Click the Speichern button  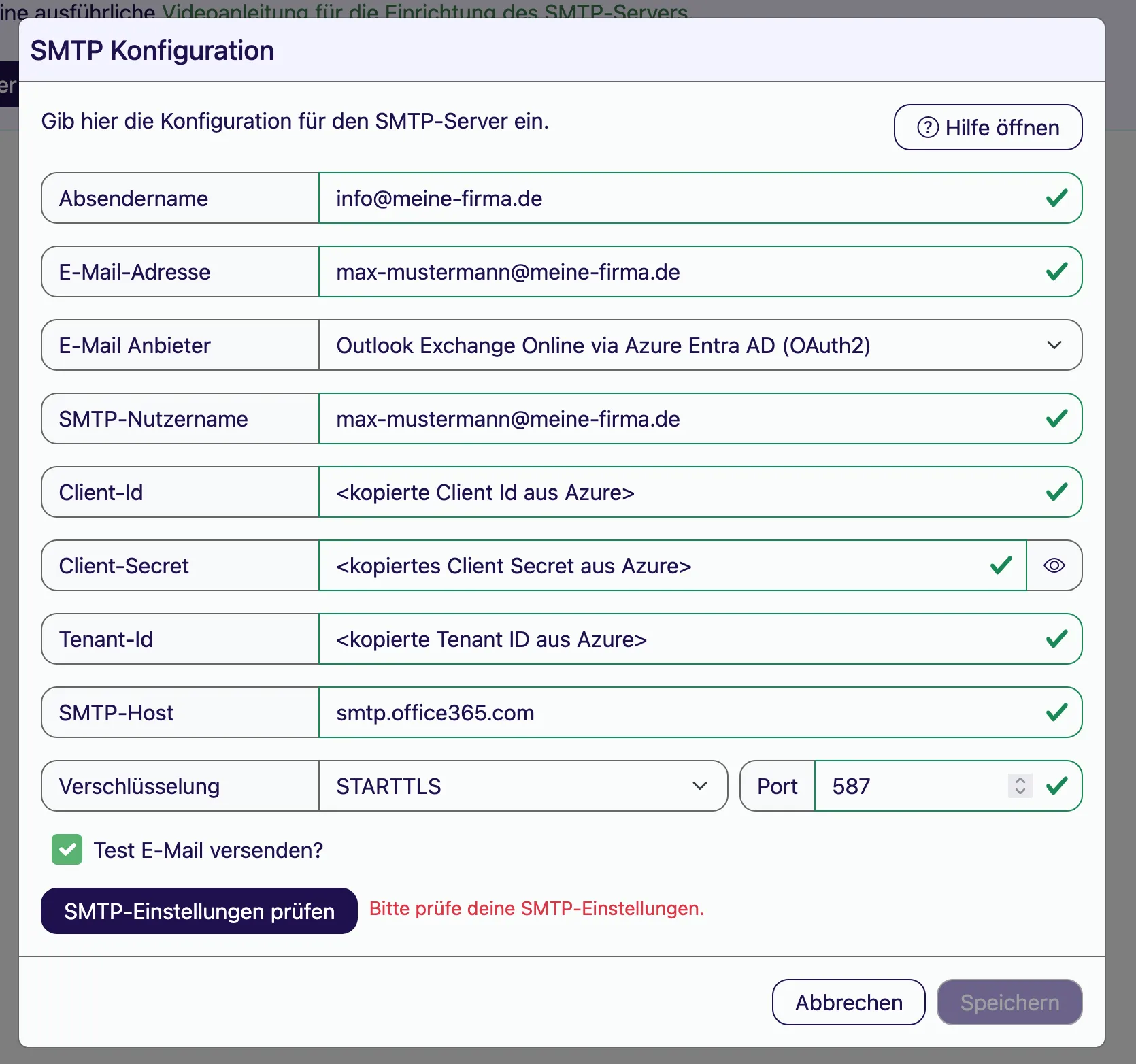click(x=1009, y=1002)
